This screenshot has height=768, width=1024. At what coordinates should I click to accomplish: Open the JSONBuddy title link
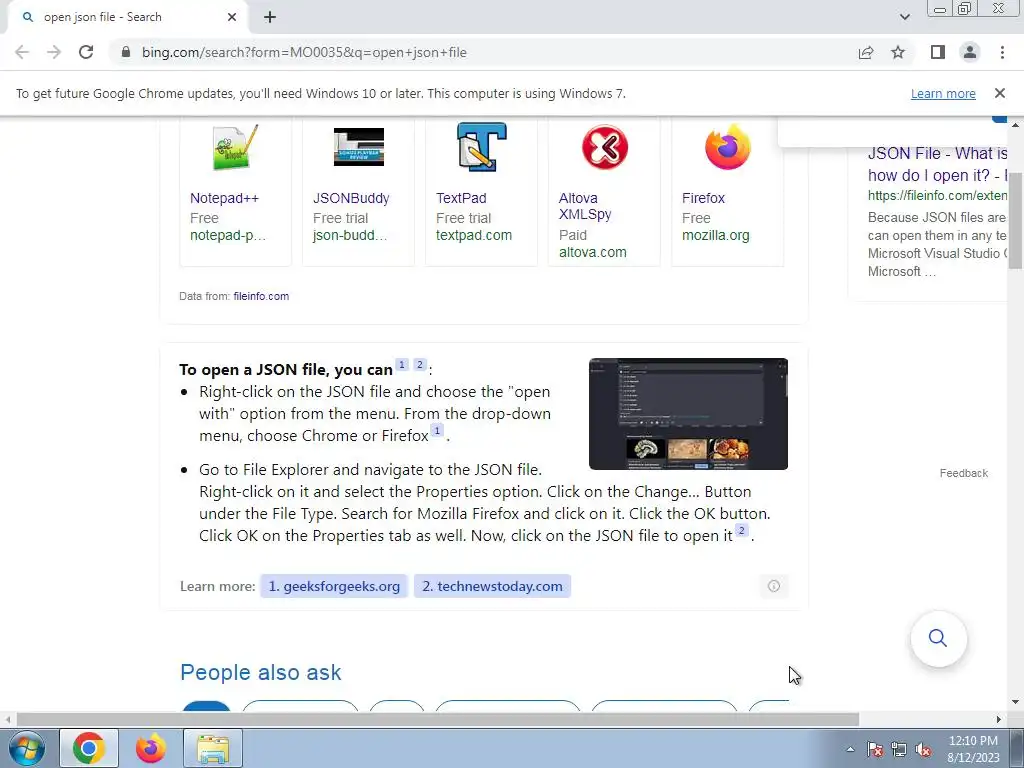coord(351,198)
